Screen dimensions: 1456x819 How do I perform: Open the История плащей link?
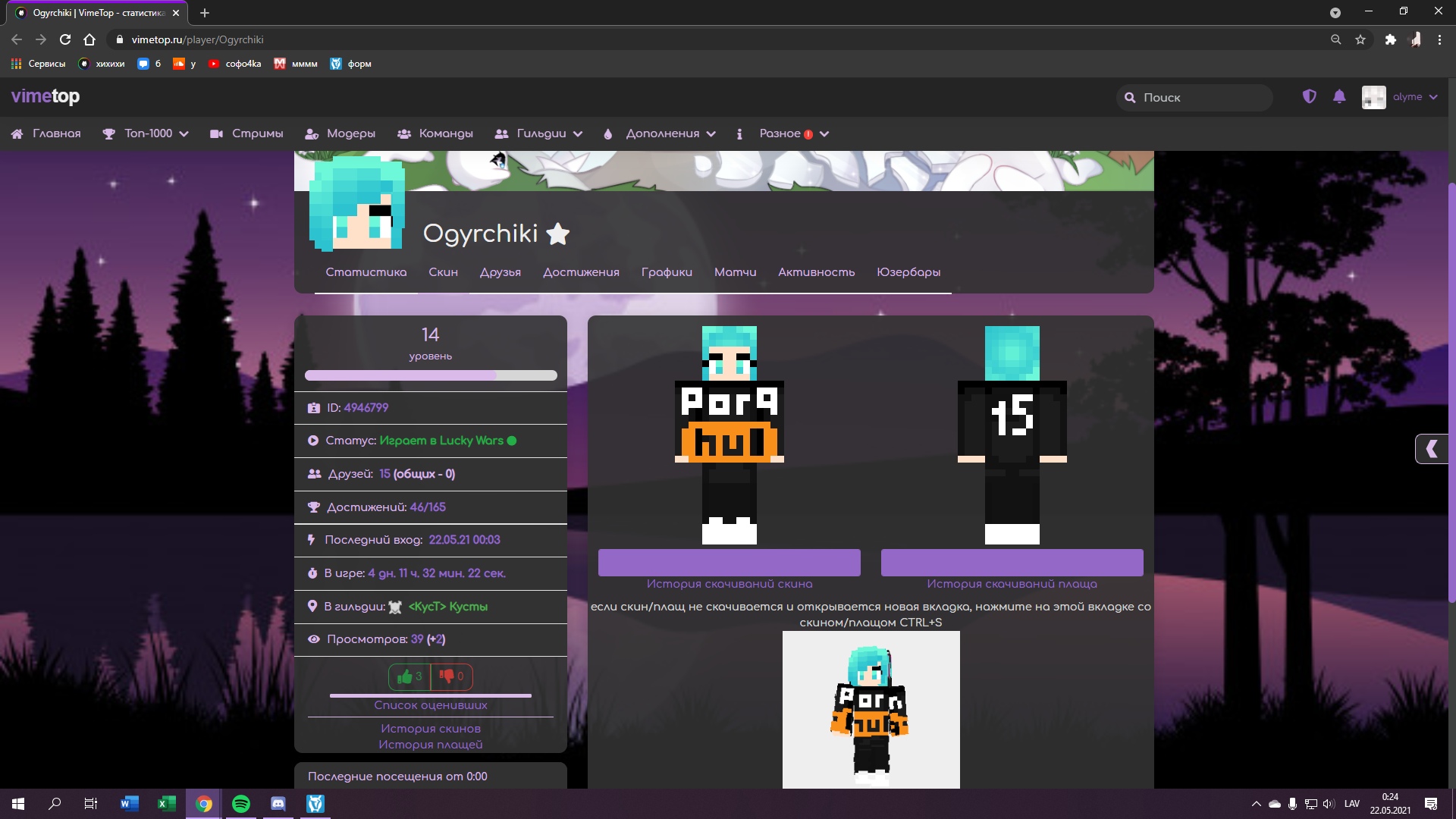click(431, 745)
